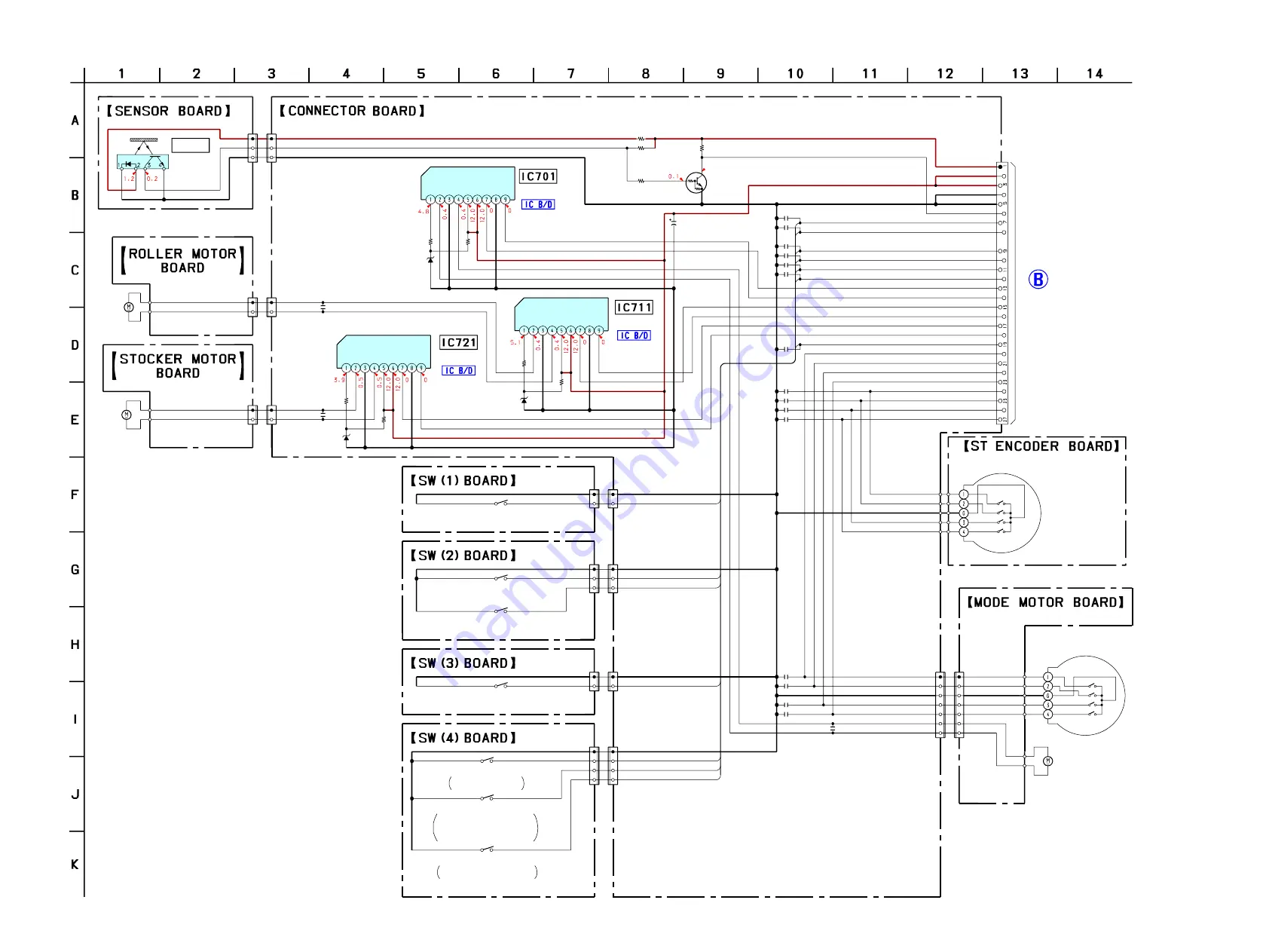The height and width of the screenshot is (952, 1266).
Task: Click the SW (2) BOARD label
Action: [x=463, y=556]
